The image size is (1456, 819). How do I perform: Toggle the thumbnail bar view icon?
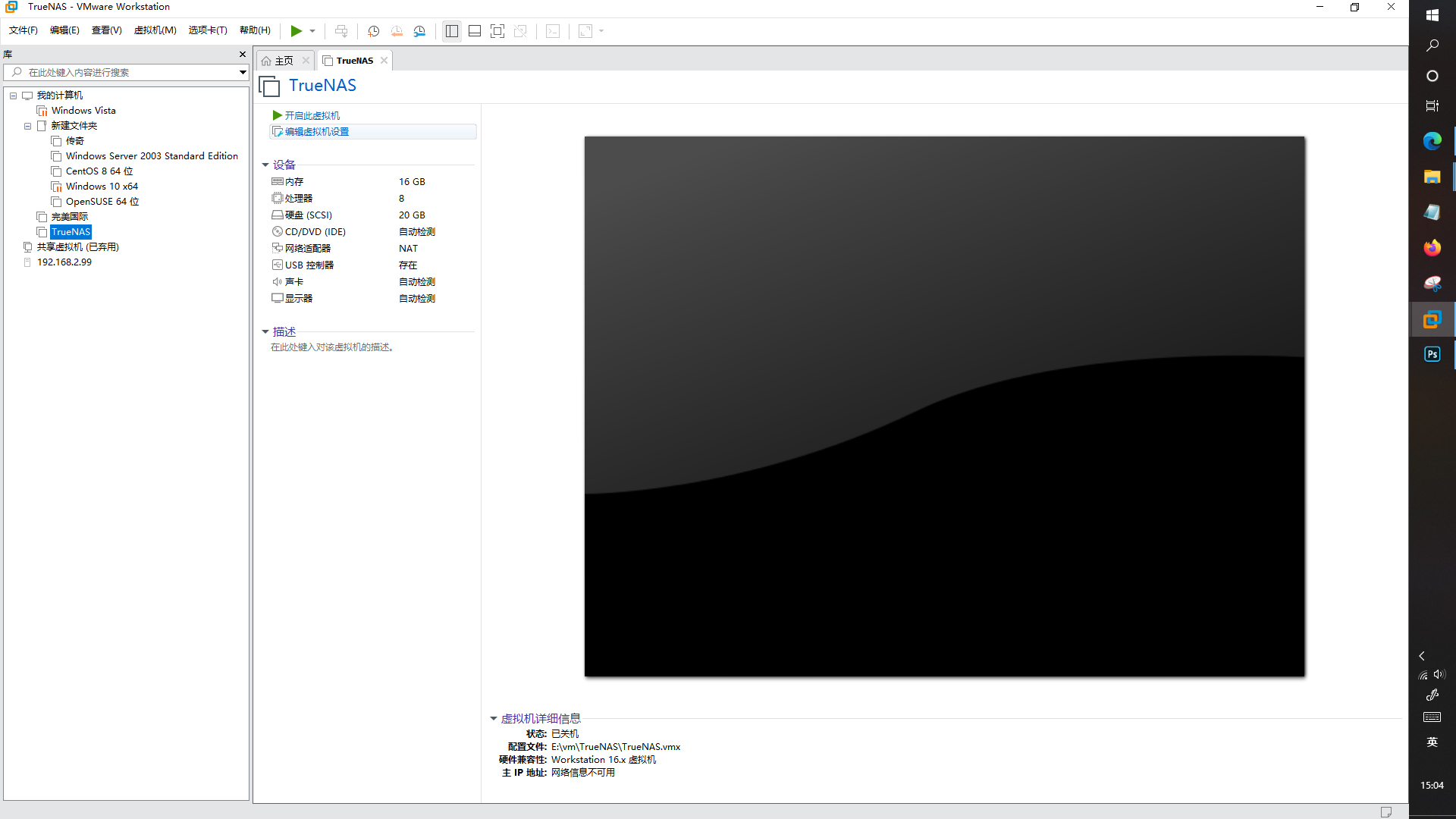[x=475, y=31]
